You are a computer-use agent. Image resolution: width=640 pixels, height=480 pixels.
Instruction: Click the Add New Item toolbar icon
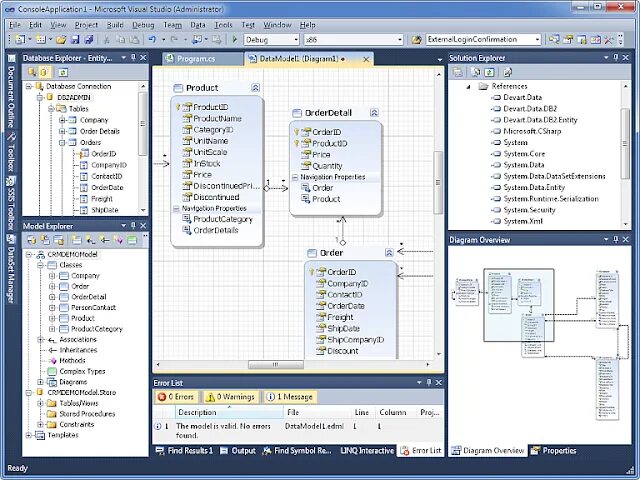click(x=41, y=40)
